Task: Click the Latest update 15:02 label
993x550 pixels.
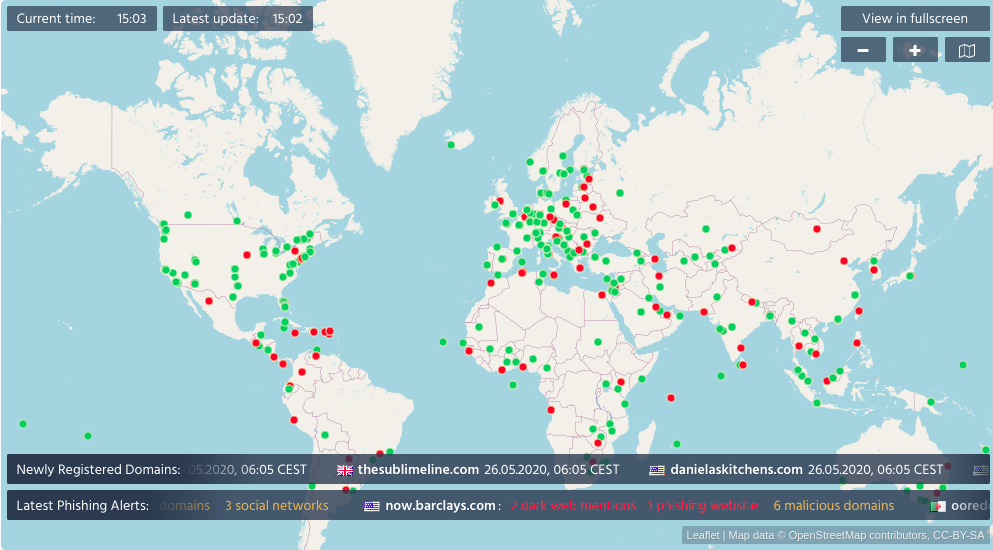Action: pos(237,18)
